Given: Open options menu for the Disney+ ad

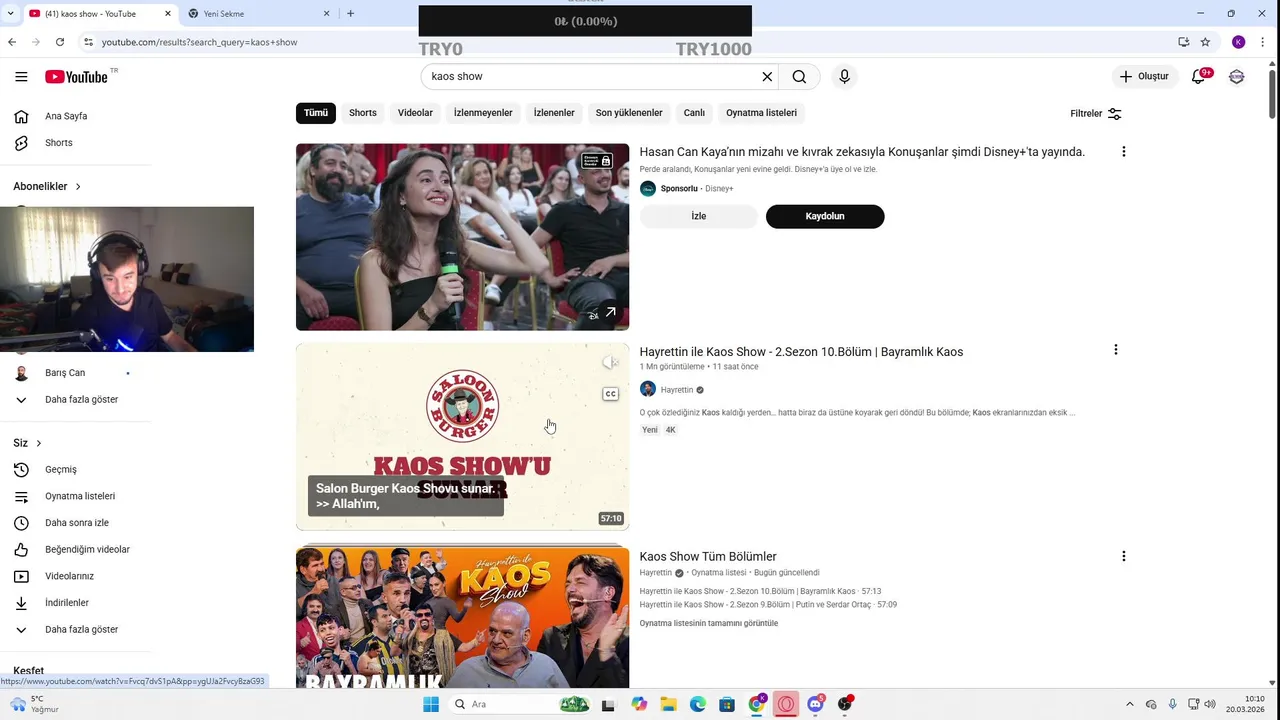Looking at the screenshot, I should (1123, 152).
